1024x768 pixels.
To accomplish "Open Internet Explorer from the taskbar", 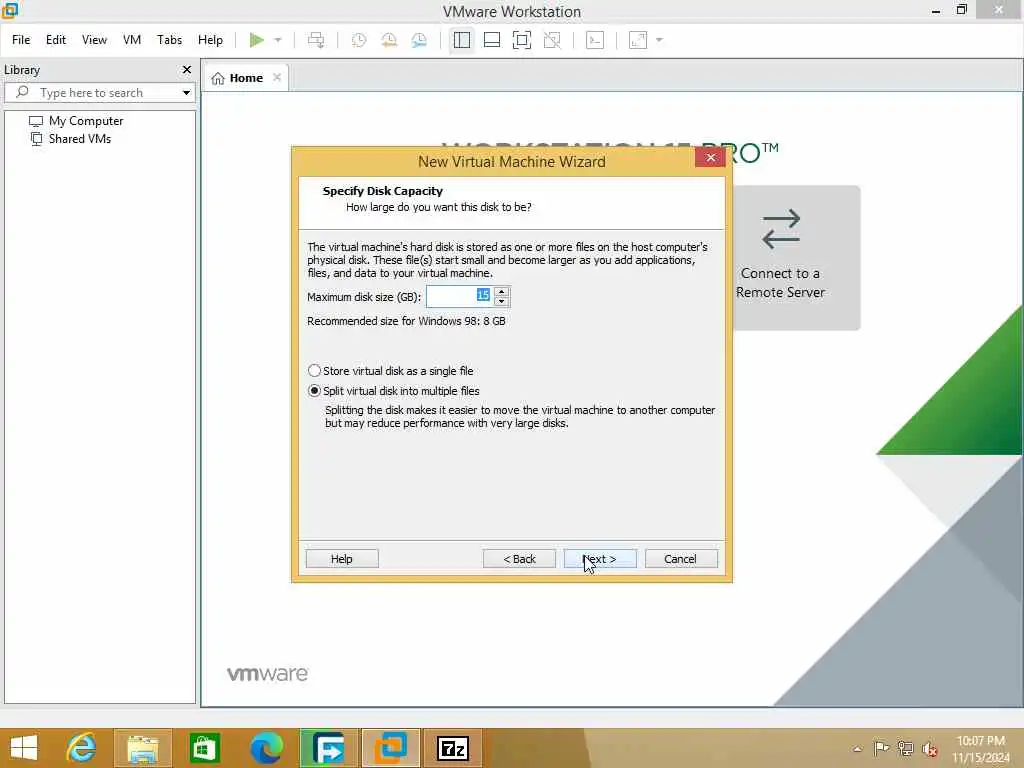I will click(81, 748).
